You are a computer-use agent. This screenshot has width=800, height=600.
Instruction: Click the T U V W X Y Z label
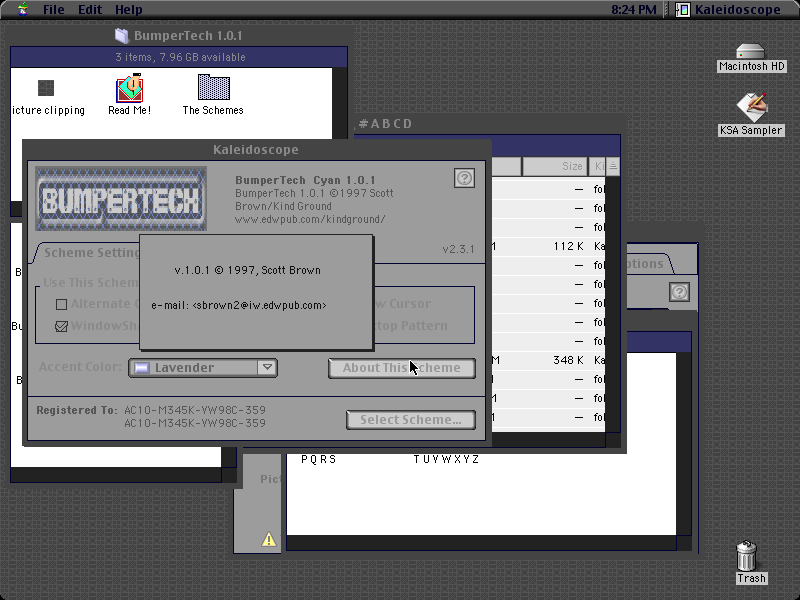pyautogui.click(x=446, y=459)
